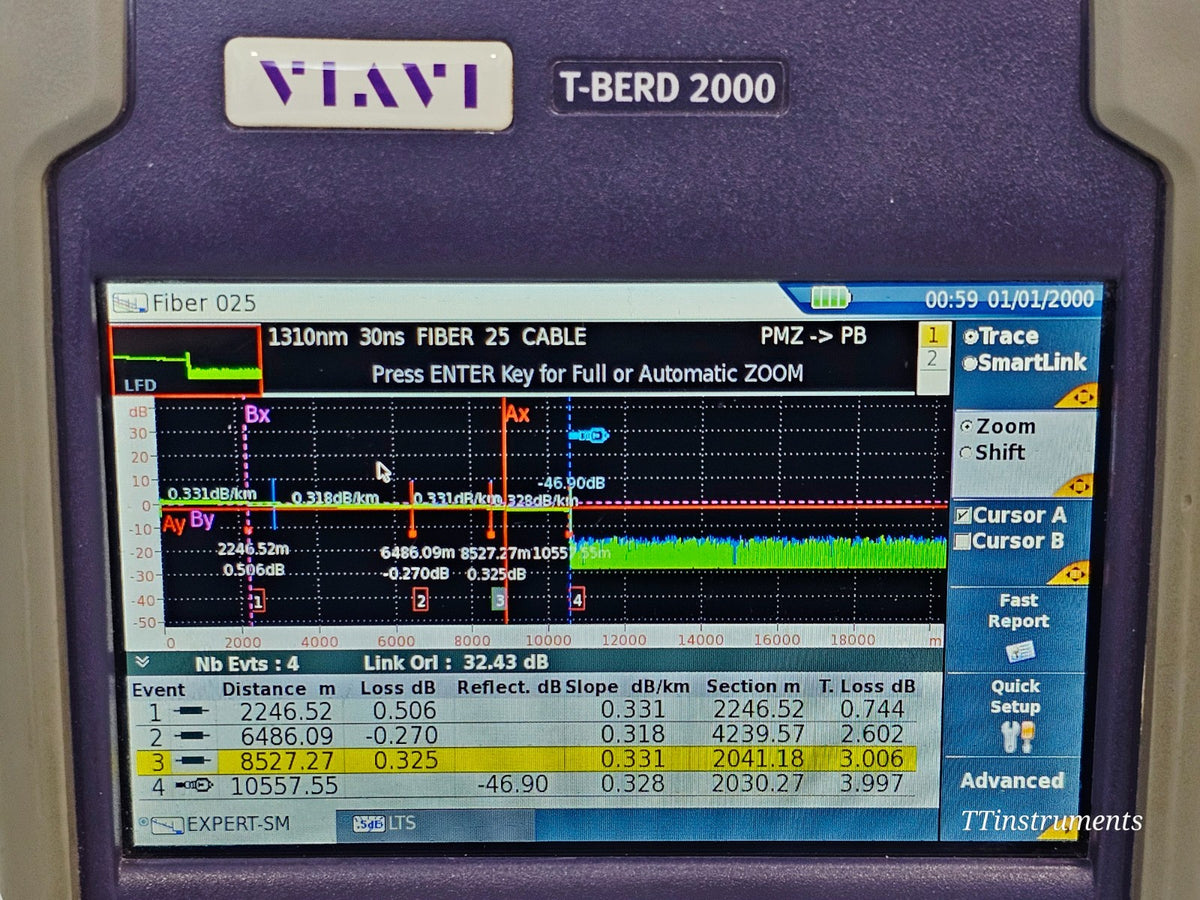The width and height of the screenshot is (1200, 900).
Task: Tap the PMZ -> PB direction label
Action: pos(813,336)
